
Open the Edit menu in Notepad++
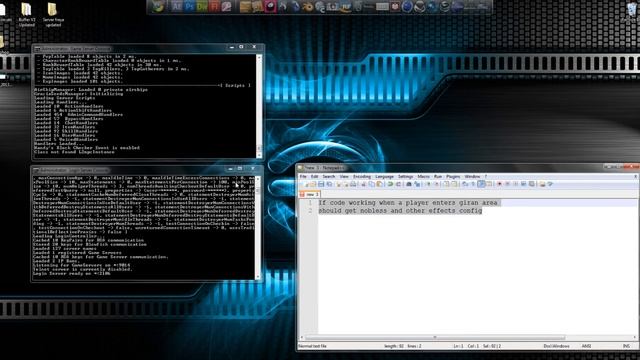click(314, 177)
